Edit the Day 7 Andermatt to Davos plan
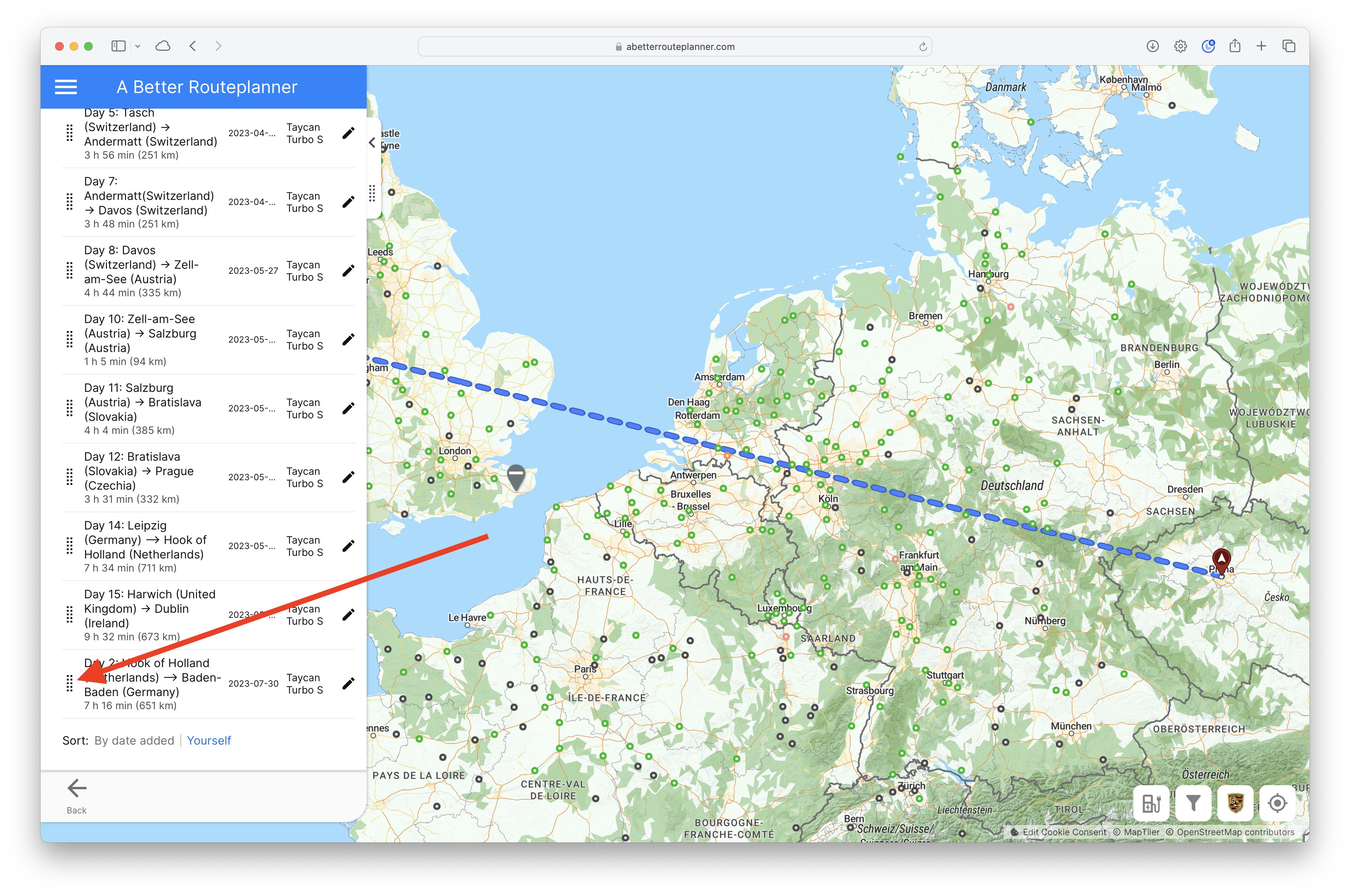 (348, 202)
